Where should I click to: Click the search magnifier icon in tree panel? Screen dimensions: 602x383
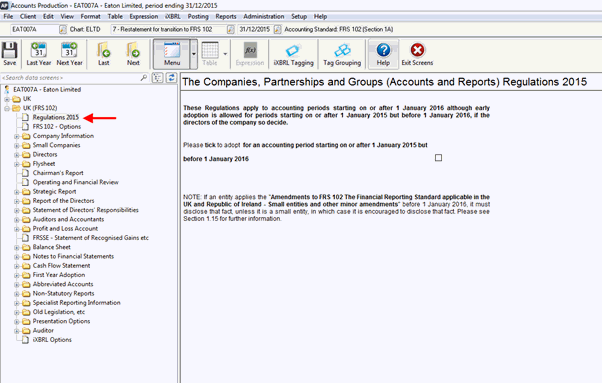(144, 78)
